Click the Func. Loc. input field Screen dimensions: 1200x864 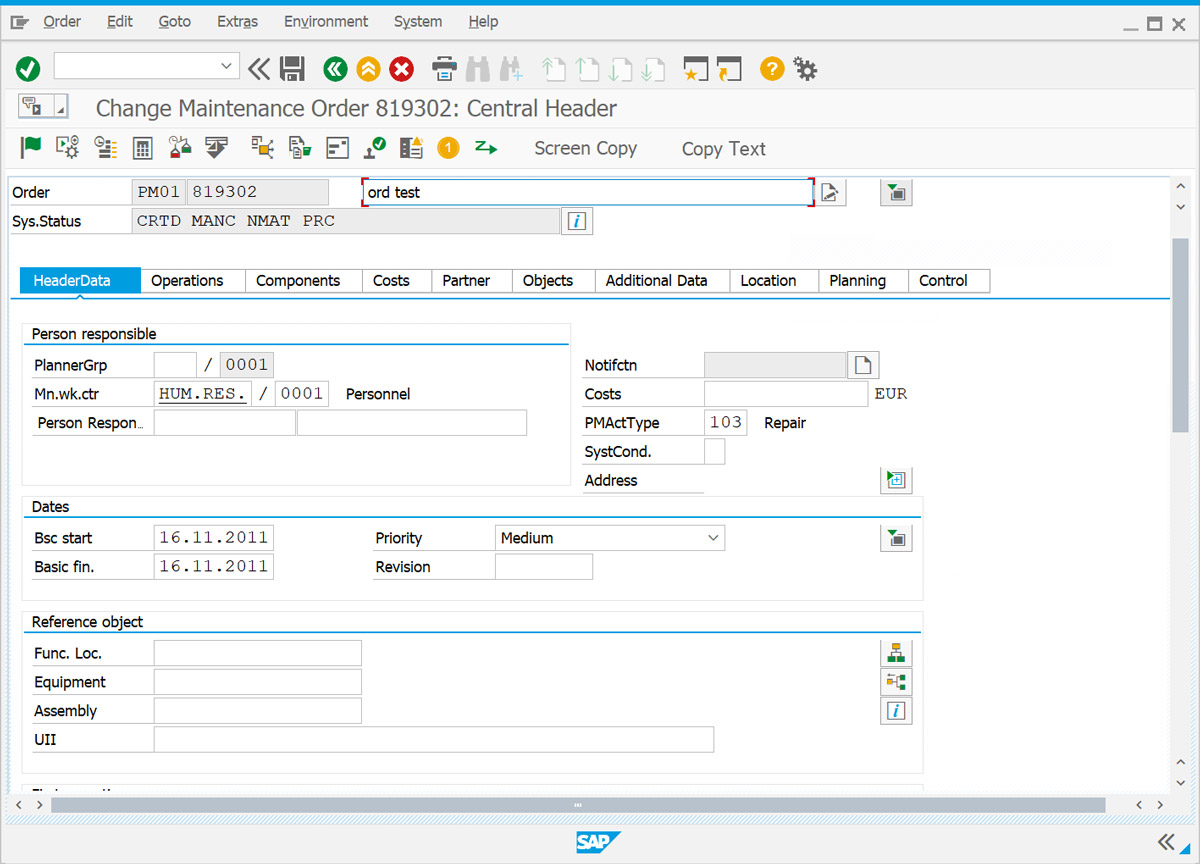point(257,653)
